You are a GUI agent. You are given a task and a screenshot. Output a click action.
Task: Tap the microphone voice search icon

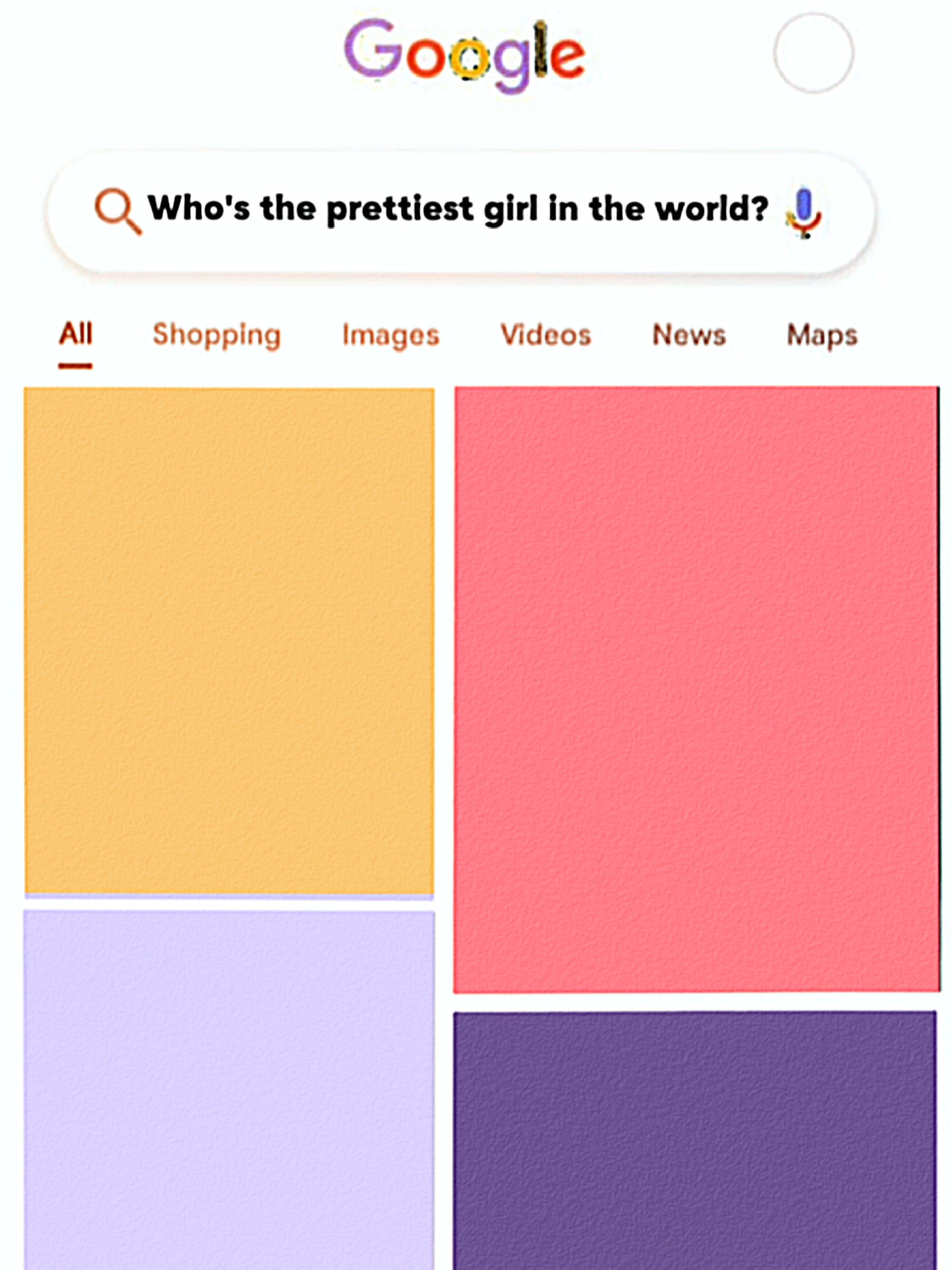(804, 212)
